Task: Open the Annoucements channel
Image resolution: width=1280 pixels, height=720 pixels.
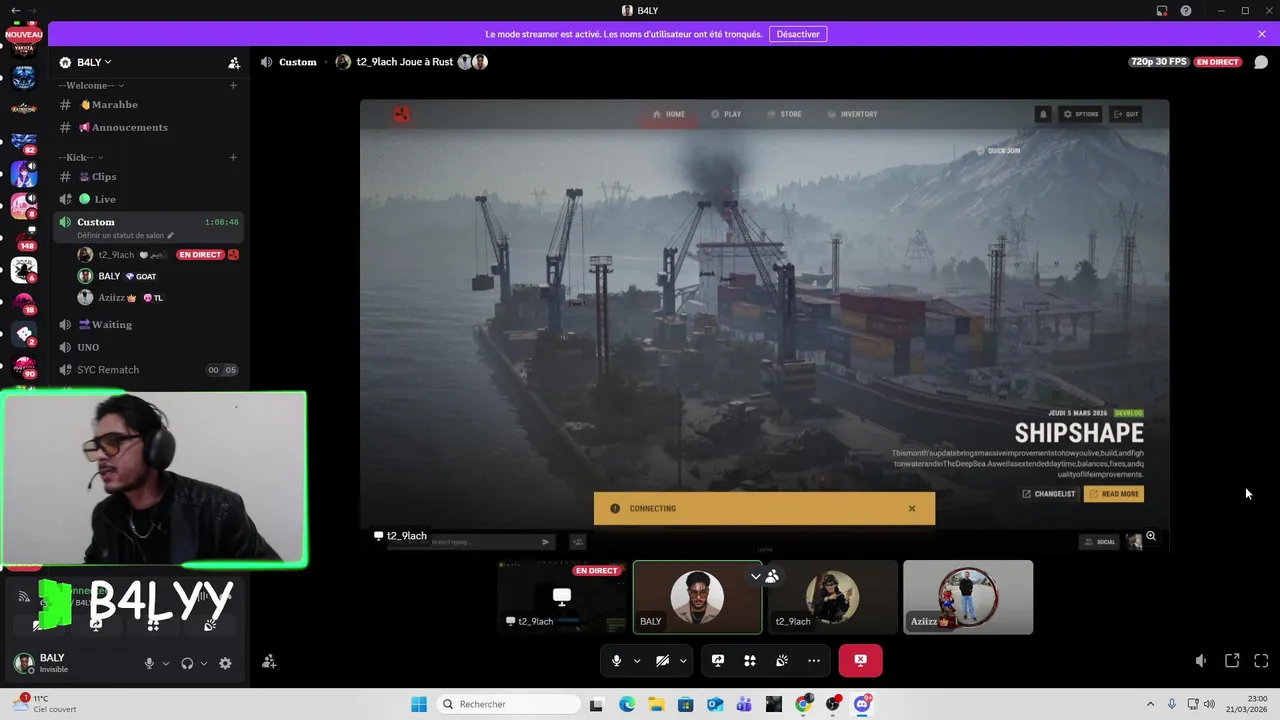Action: pos(149,127)
